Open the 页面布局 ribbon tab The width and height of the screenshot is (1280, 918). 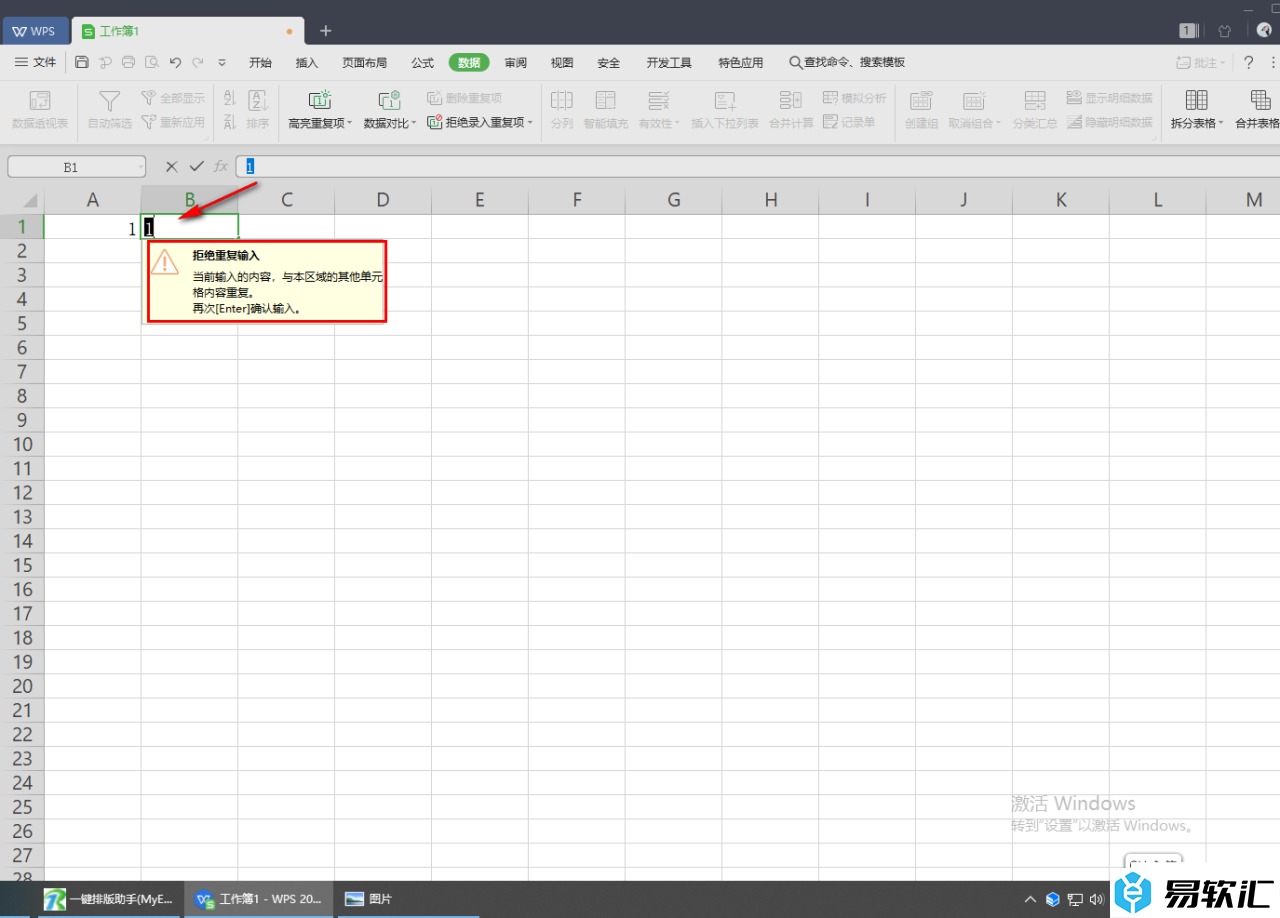pyautogui.click(x=364, y=62)
